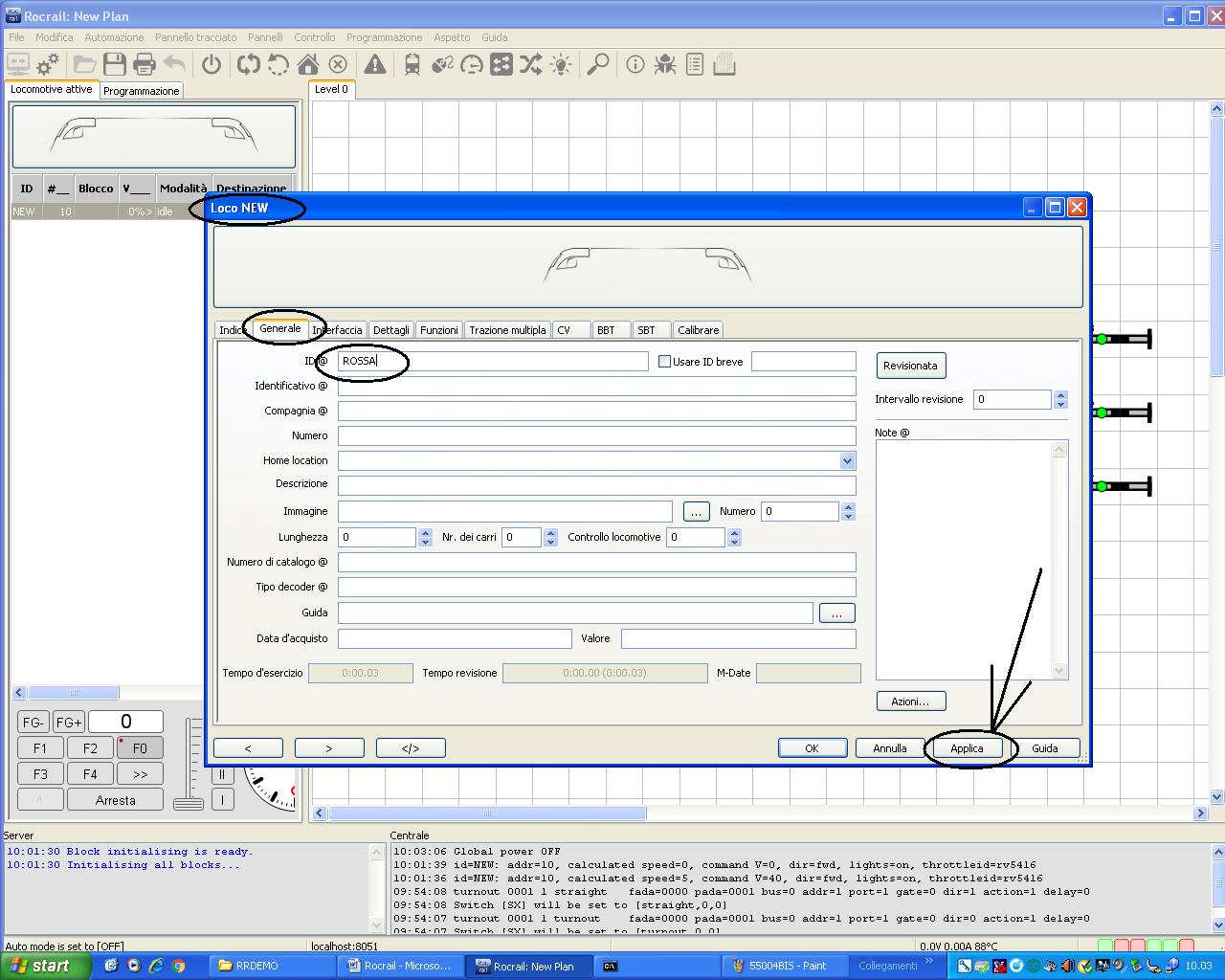
Task: Cancel with Annulla button
Action: (x=889, y=748)
